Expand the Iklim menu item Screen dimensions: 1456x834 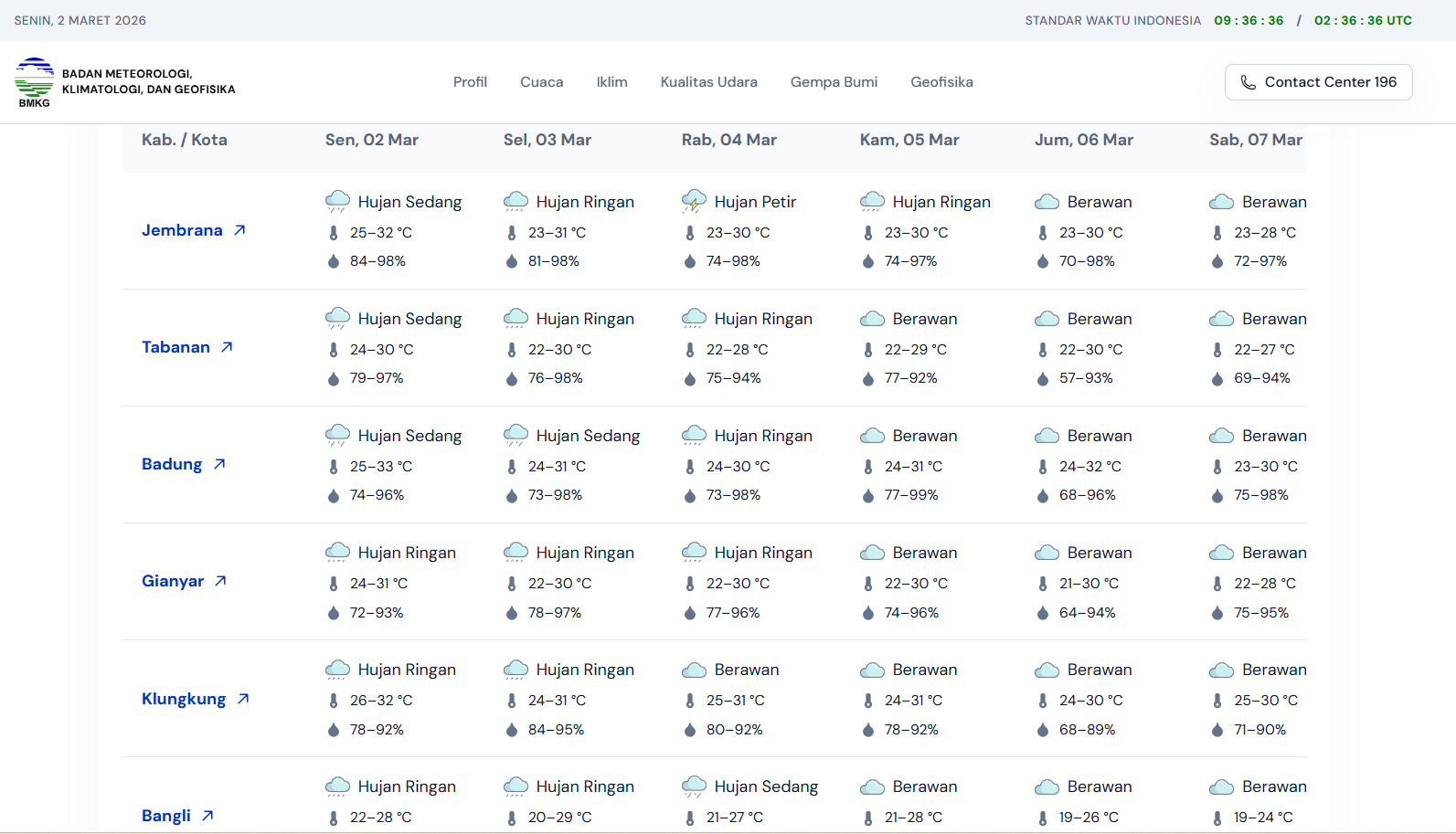coord(611,82)
